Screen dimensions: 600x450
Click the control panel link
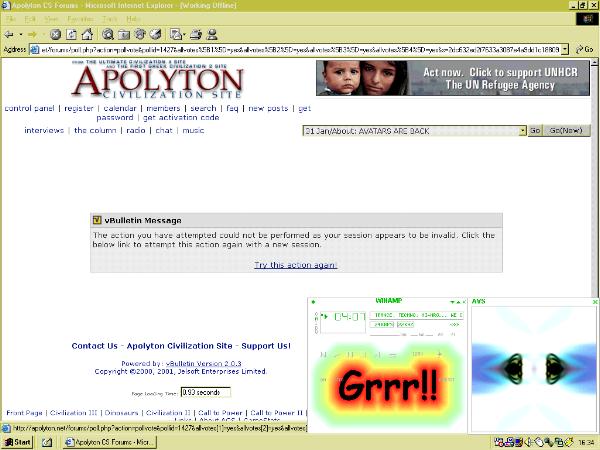[30, 108]
